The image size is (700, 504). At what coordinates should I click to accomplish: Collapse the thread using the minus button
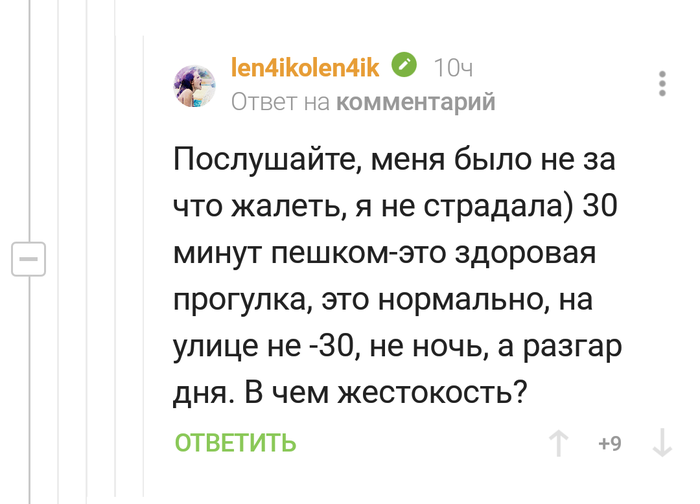[28, 258]
